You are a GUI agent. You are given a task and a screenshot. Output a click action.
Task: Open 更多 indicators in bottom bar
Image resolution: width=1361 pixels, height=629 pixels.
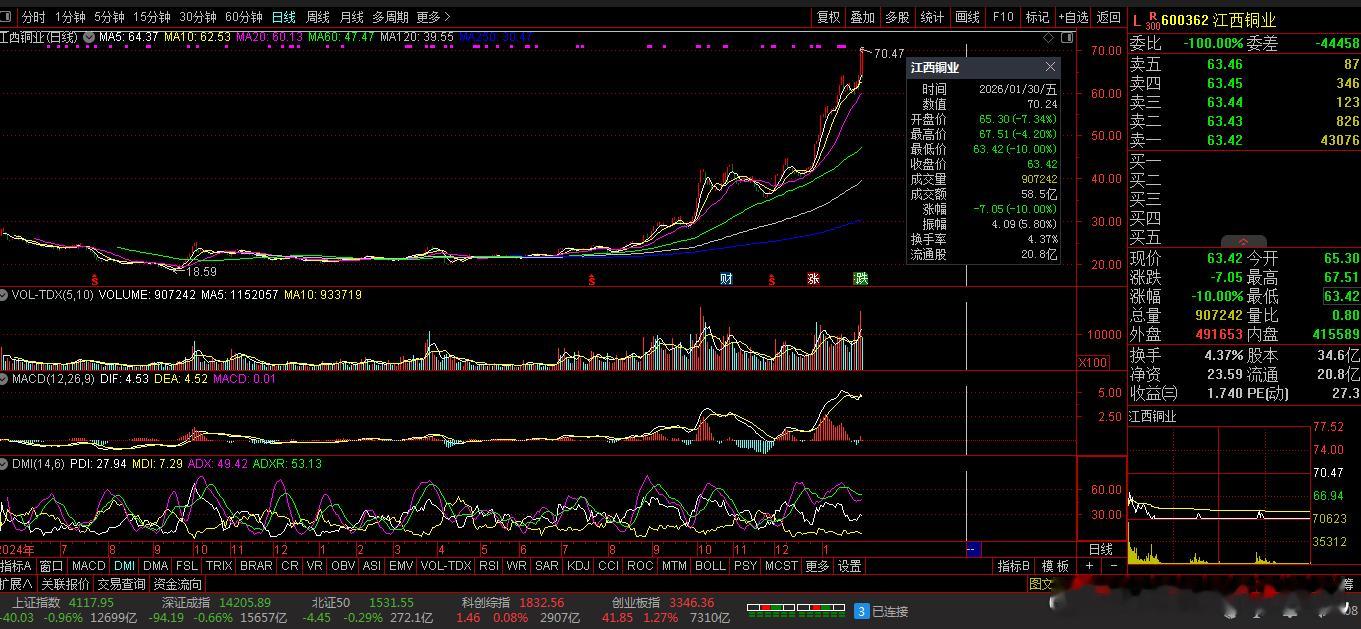coord(817,566)
